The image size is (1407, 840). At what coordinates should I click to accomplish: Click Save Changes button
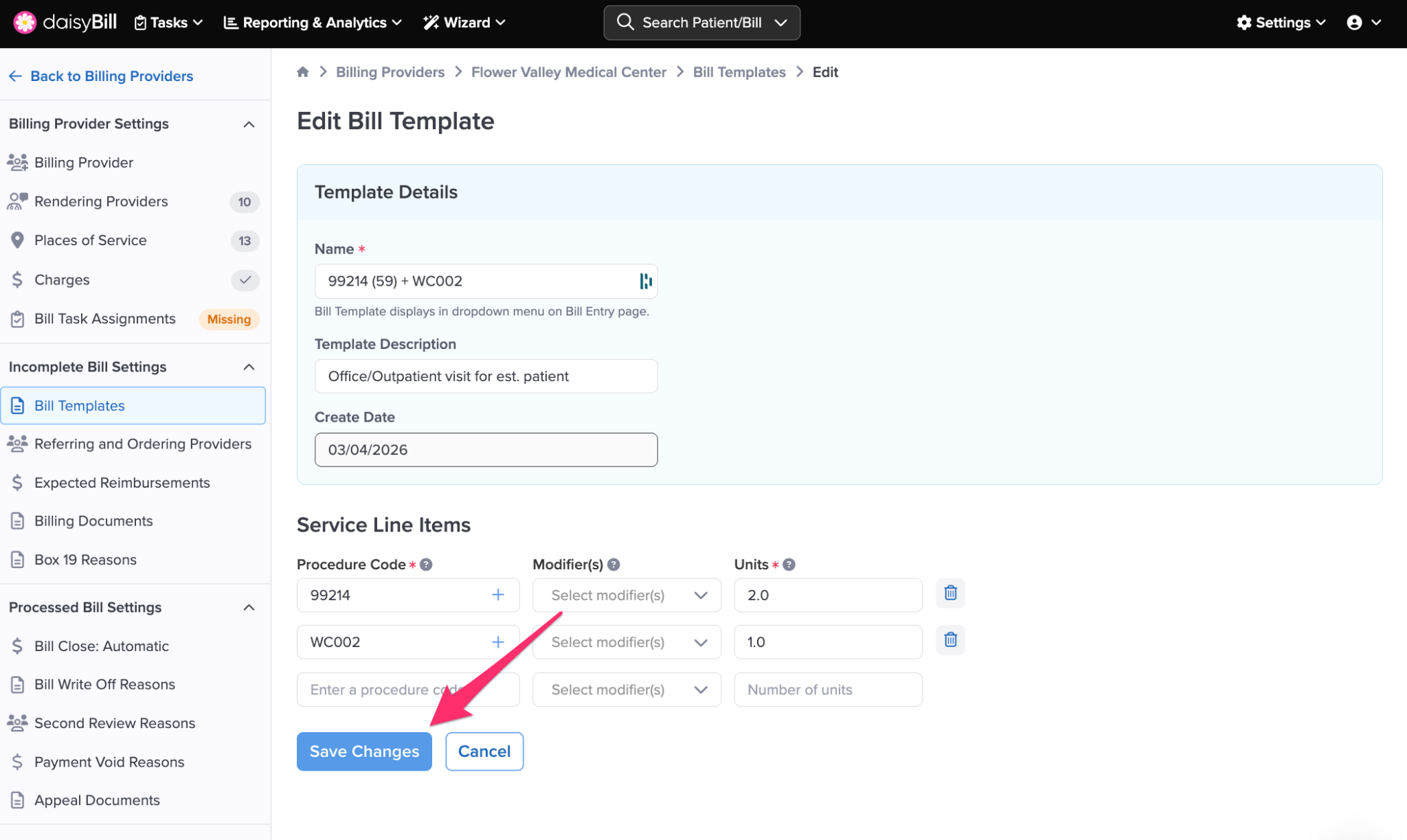tap(364, 751)
